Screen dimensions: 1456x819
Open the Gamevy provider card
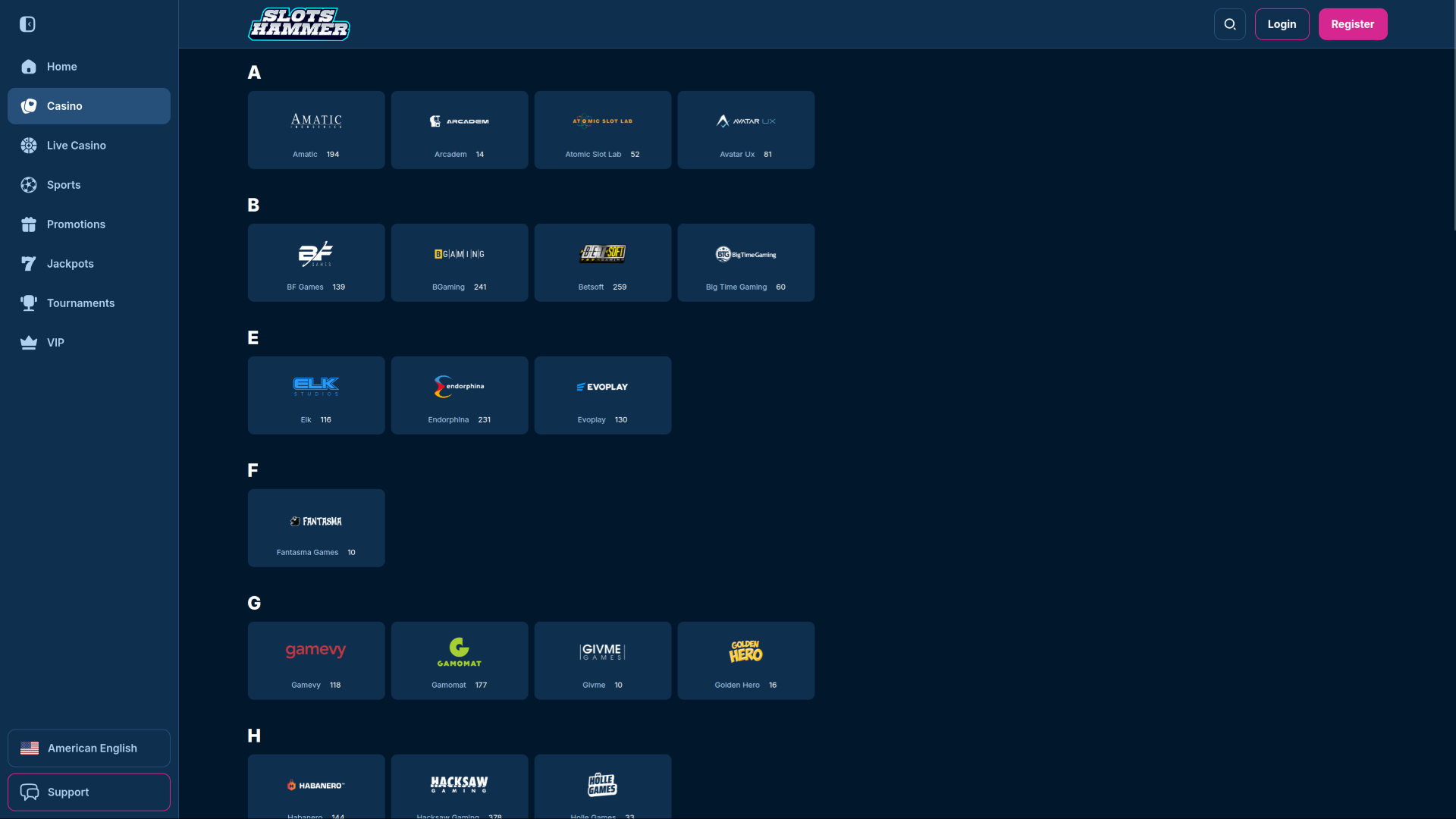(x=316, y=661)
